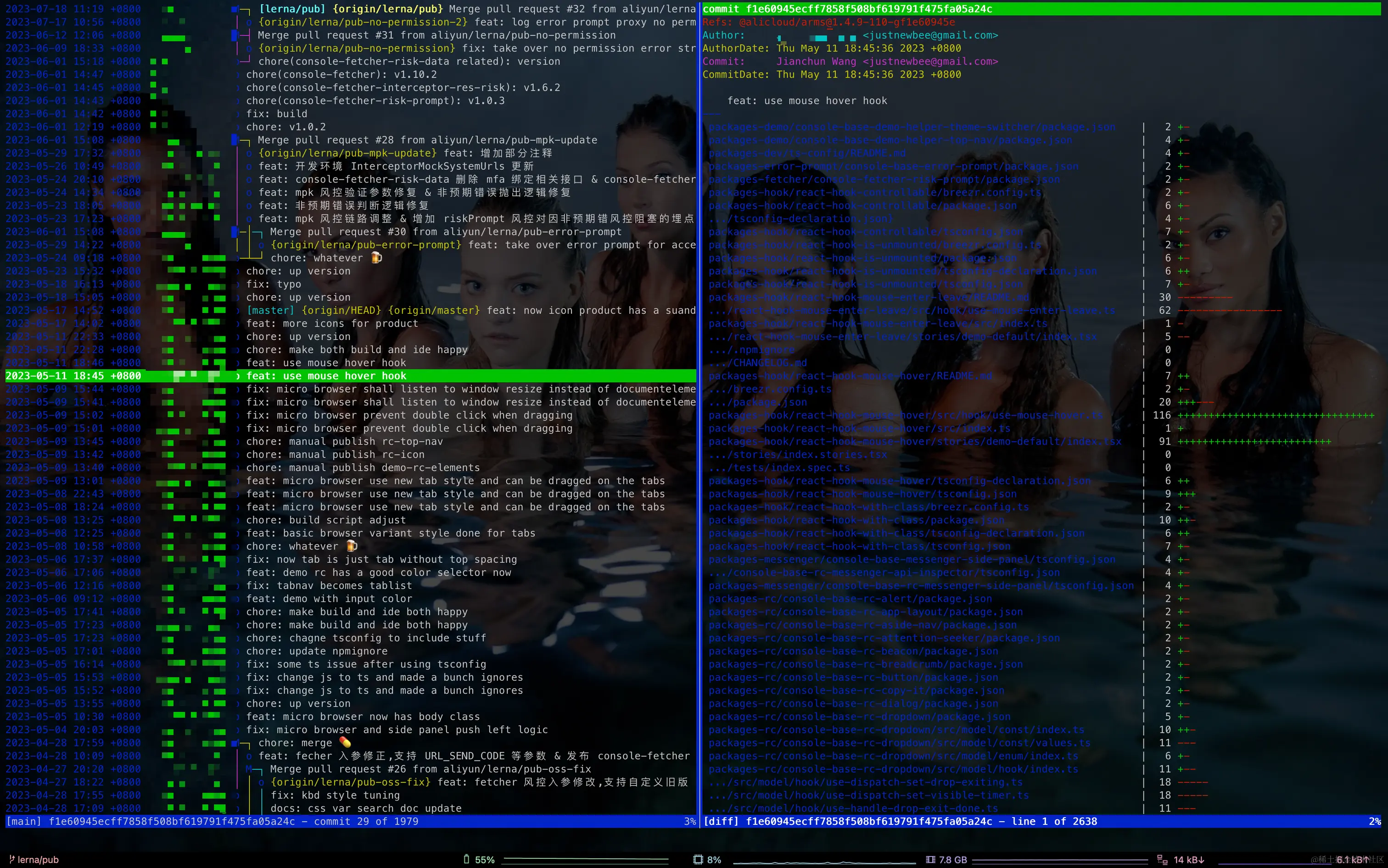The image size is (1388, 868).
Task: Open commit 'fix: typo' in the log
Action: click(x=274, y=284)
